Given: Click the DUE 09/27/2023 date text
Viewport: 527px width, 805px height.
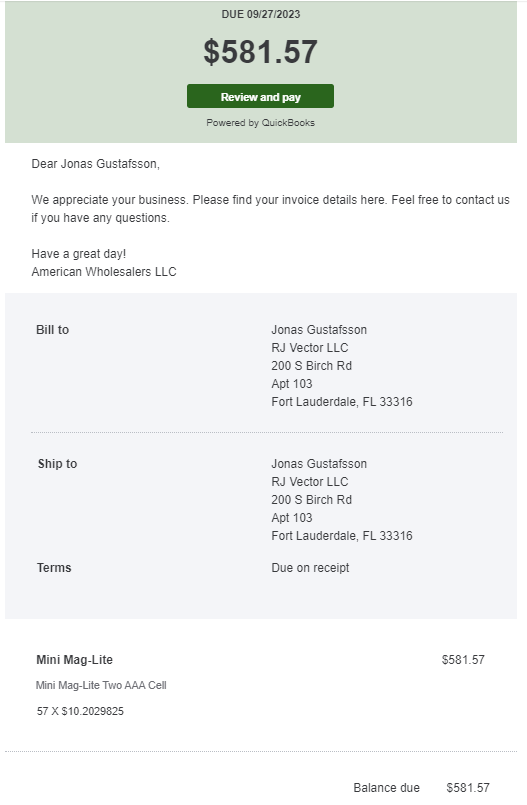Looking at the screenshot, I should point(260,14).
